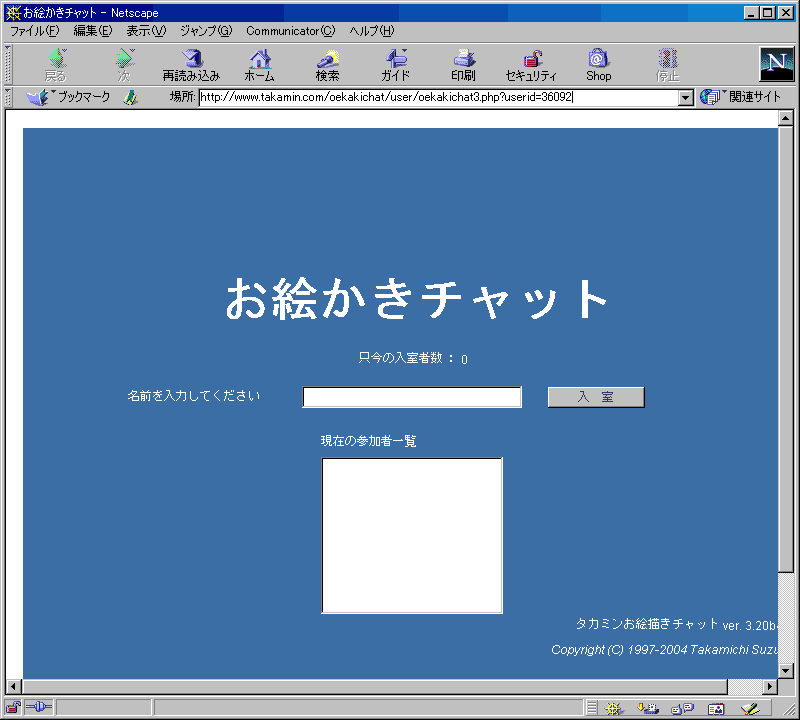Click the タカミンお絵描きチャット version text
The image size is (800, 720).
[x=677, y=625]
